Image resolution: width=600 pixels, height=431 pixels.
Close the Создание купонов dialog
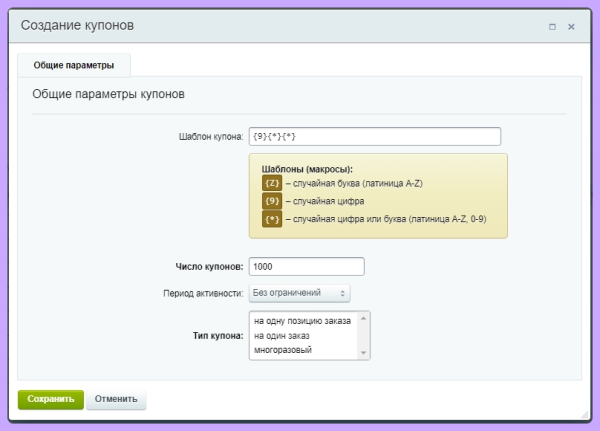point(571,26)
